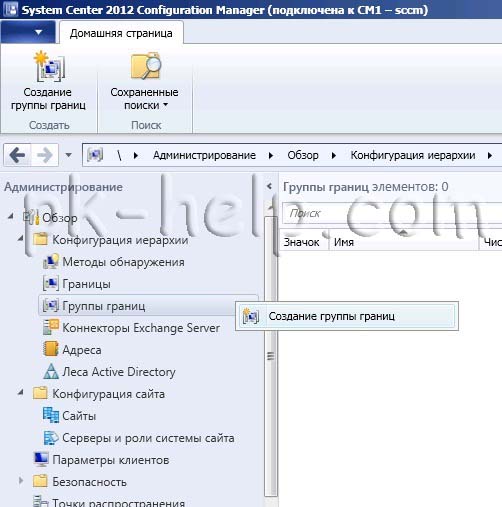Click the Границы node icon
The height and width of the screenshot is (507, 502).
click(51, 284)
